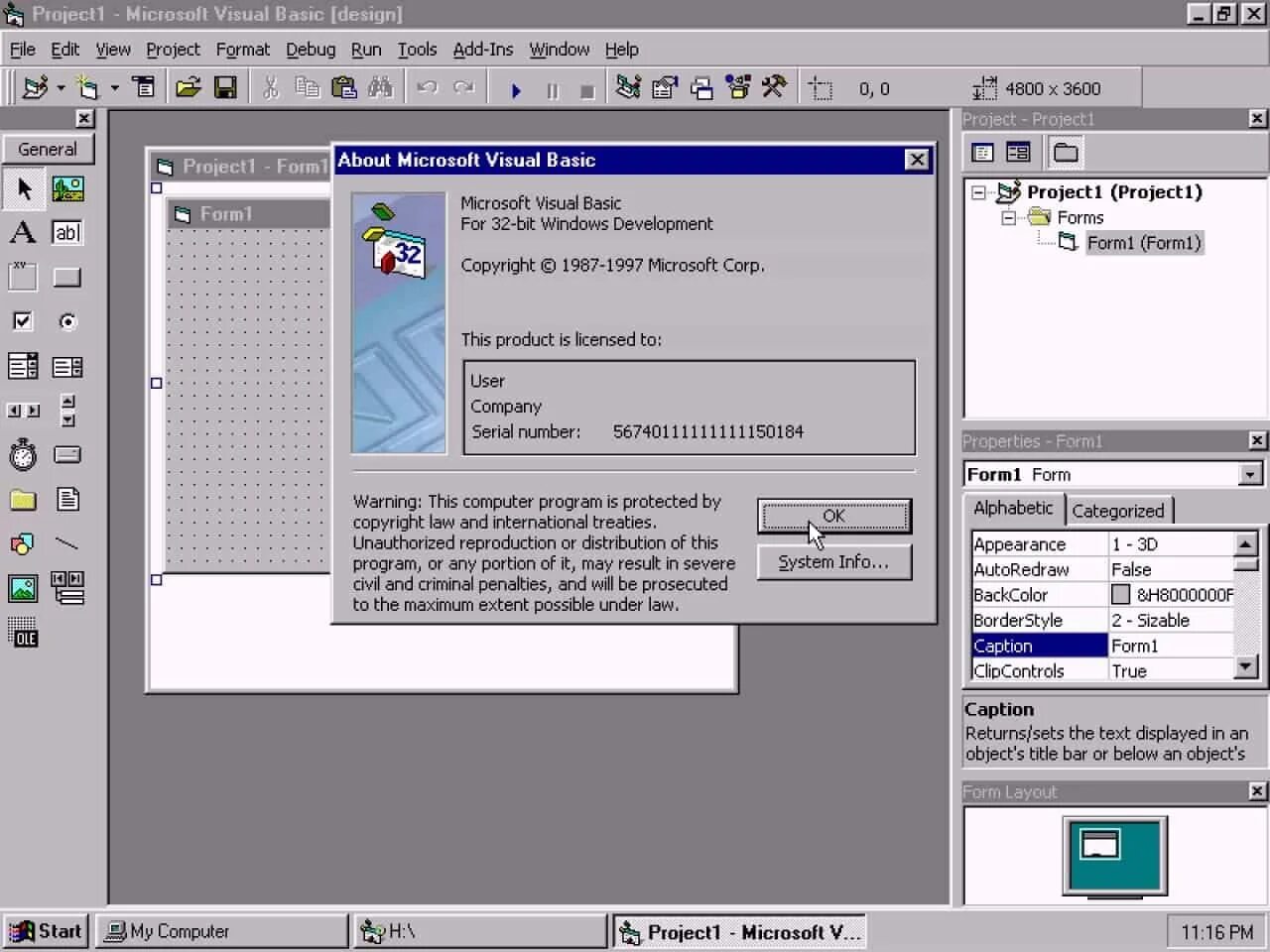The image size is (1270, 952).
Task: Select the DirListBox folder tool
Action: (x=24, y=500)
